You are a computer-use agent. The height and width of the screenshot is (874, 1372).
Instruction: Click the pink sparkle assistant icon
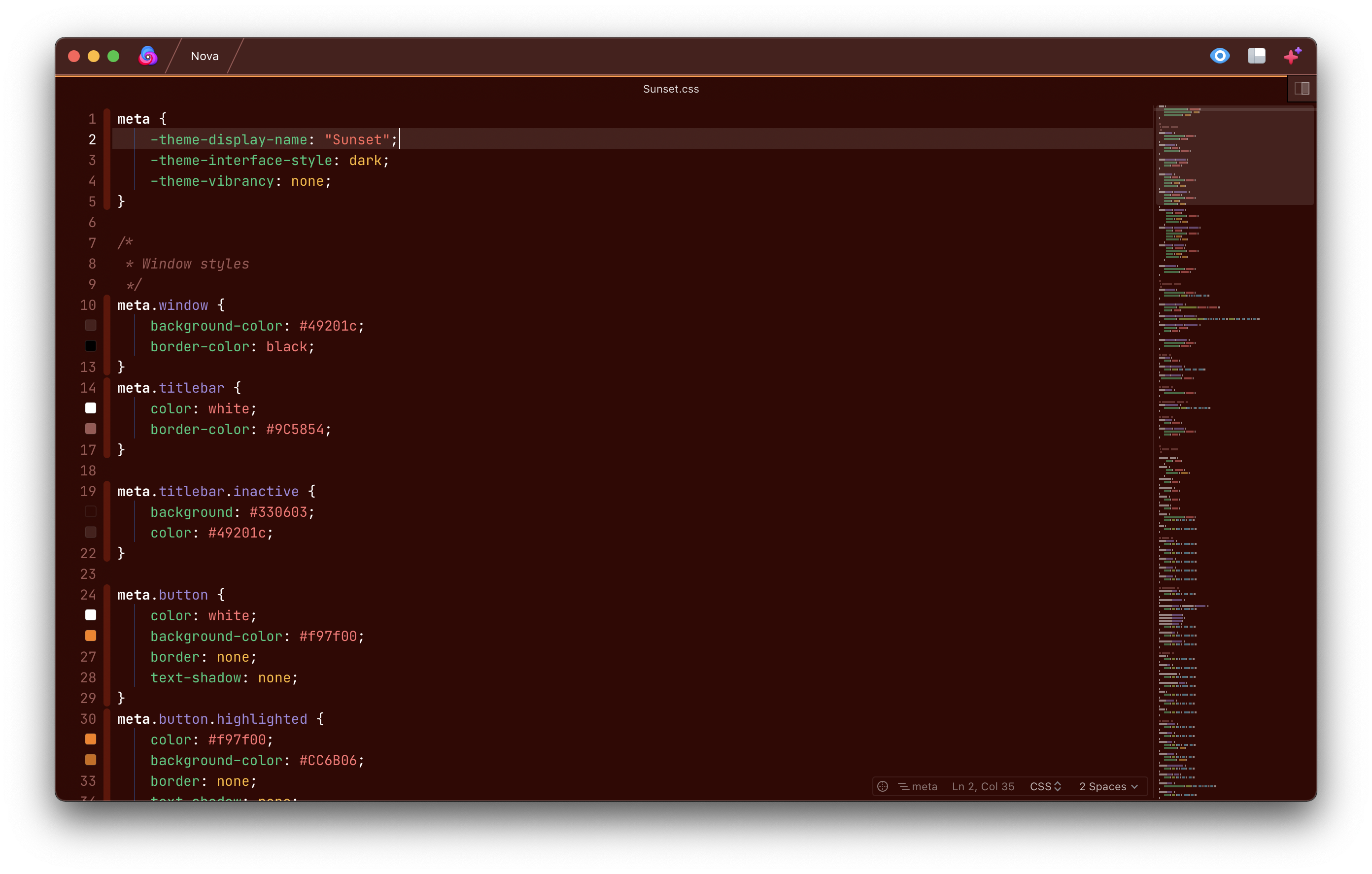coord(1292,56)
